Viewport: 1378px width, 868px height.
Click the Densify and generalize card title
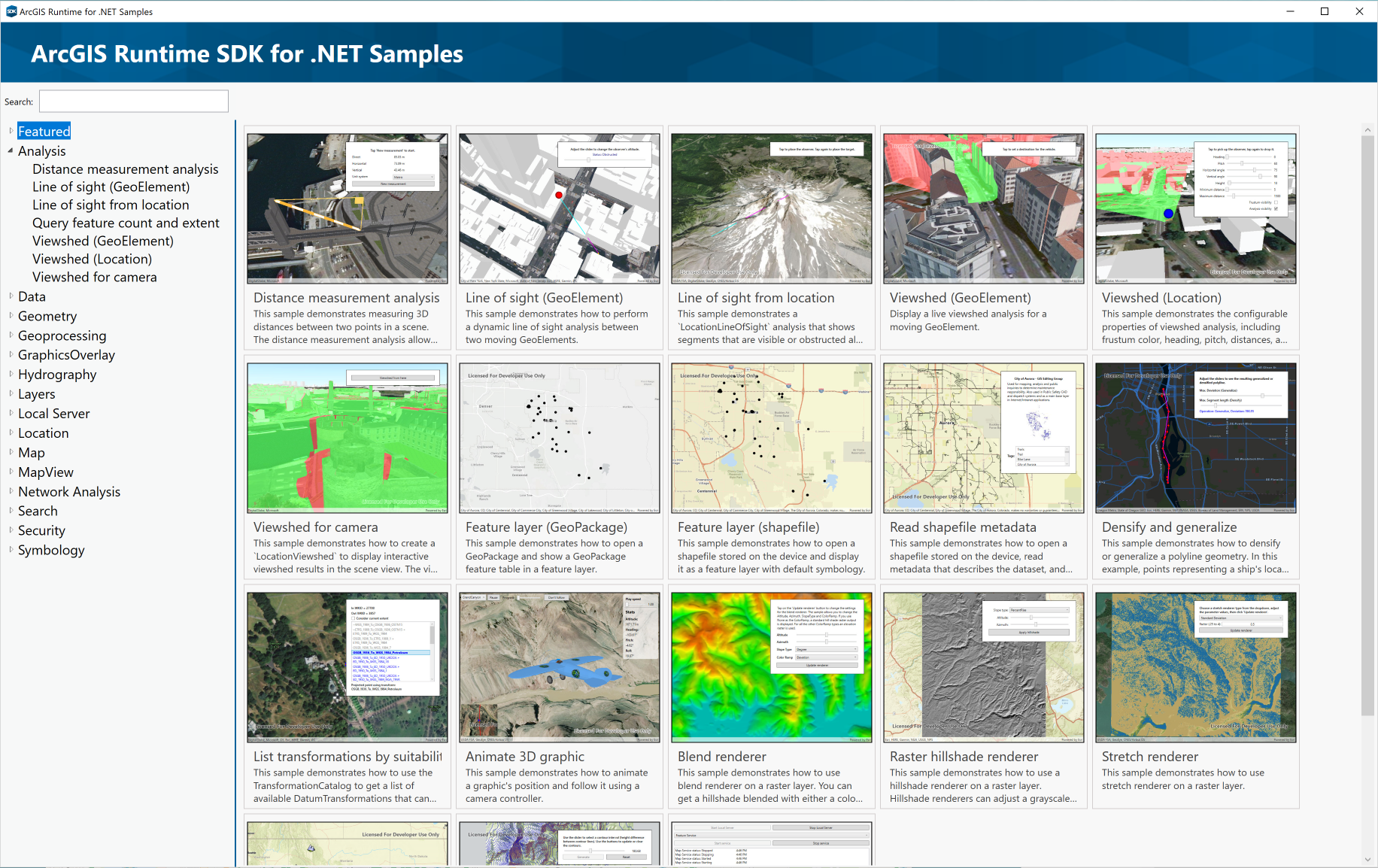click(1170, 527)
